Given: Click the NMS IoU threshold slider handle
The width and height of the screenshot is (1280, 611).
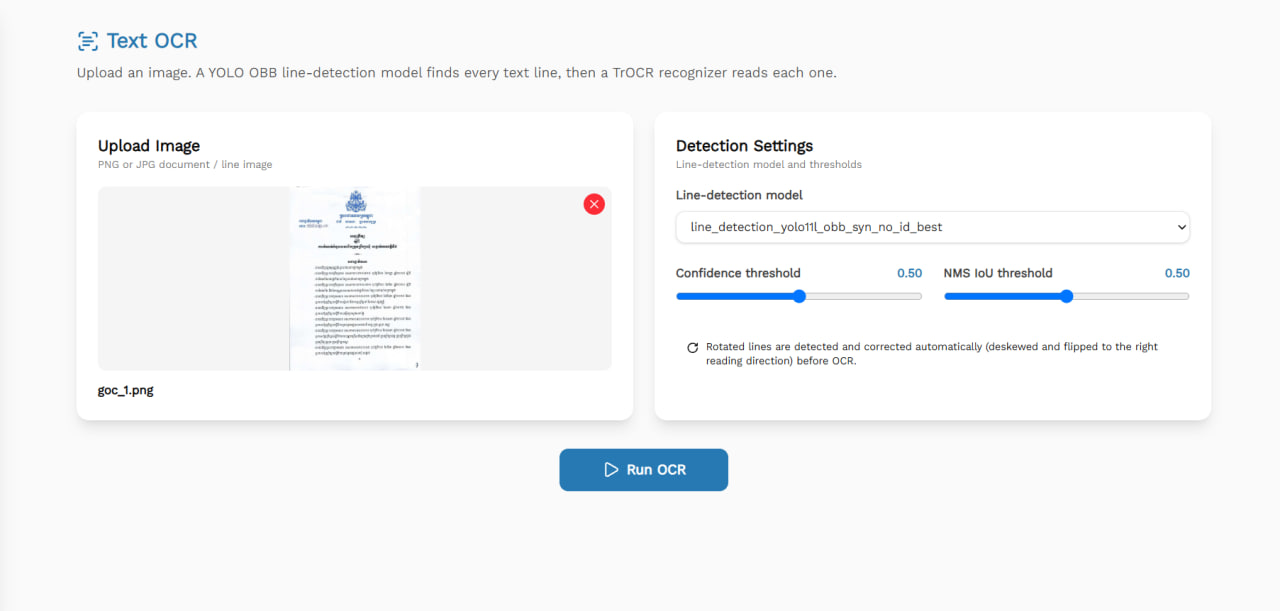Looking at the screenshot, I should pos(1066,296).
